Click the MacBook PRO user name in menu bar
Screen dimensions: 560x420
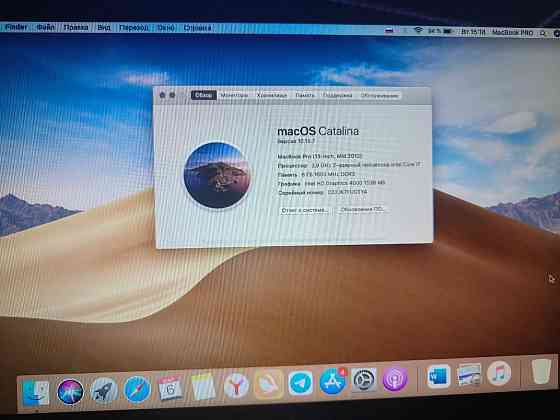tap(512, 32)
